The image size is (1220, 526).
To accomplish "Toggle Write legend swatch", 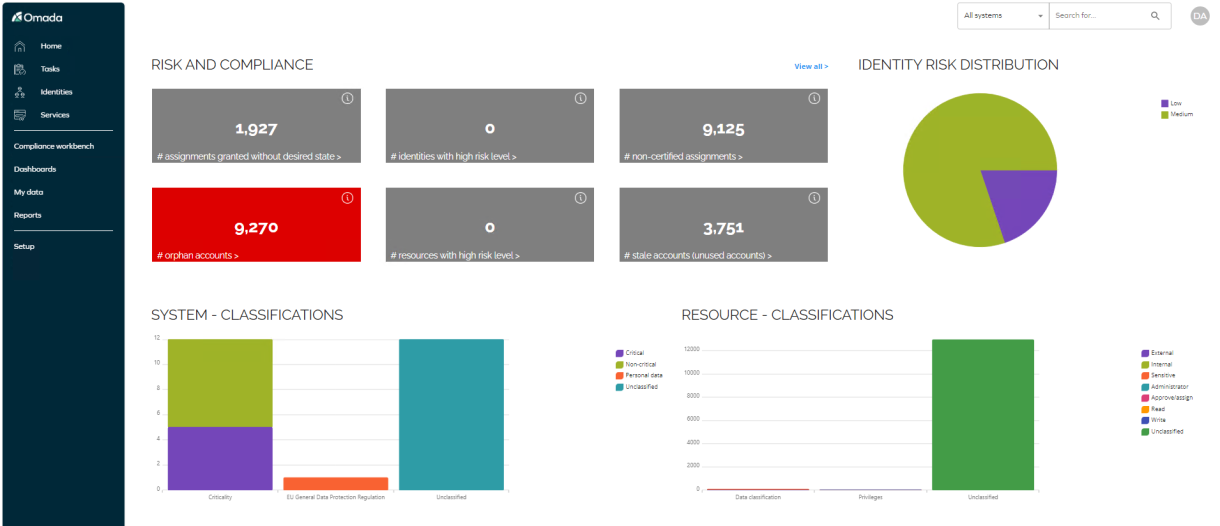I will coord(1145,420).
